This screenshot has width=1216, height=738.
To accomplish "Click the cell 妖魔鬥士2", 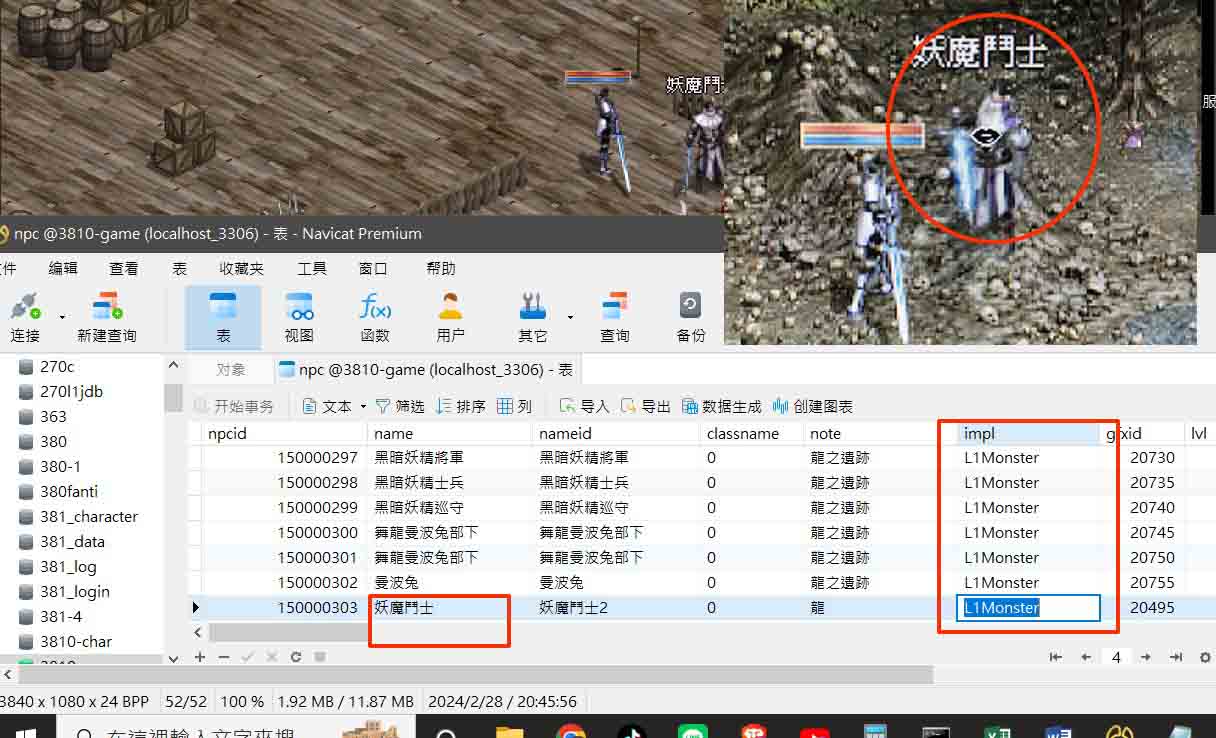I will [x=616, y=607].
